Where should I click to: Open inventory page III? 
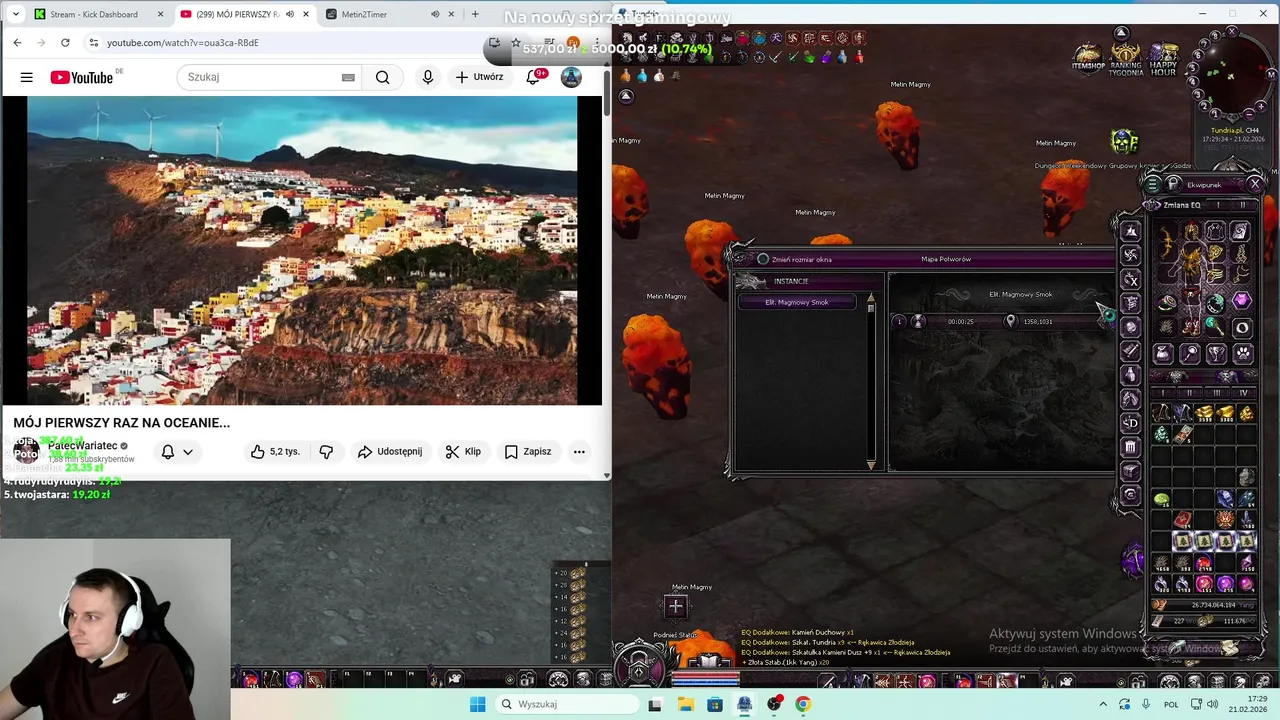pyautogui.click(x=1216, y=393)
